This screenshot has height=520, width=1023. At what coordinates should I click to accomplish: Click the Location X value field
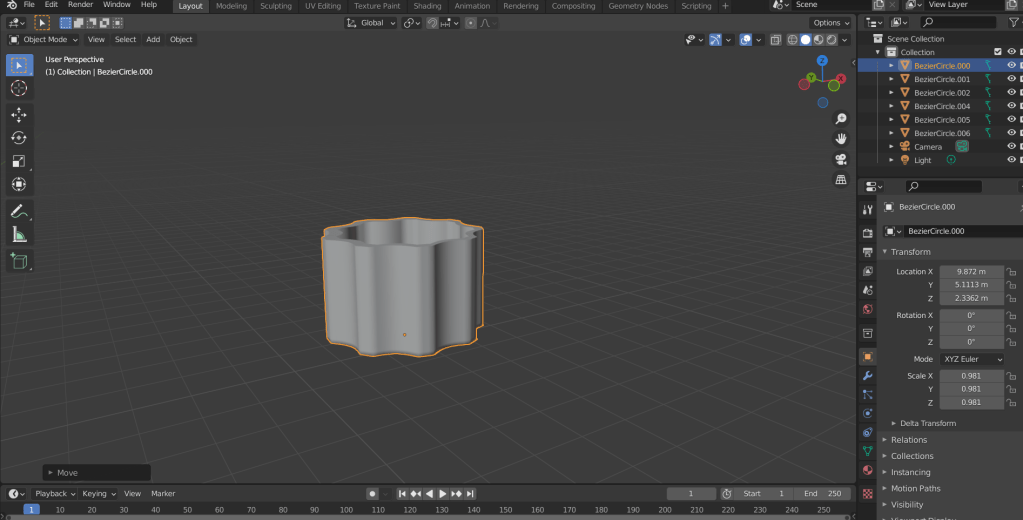[x=971, y=271]
